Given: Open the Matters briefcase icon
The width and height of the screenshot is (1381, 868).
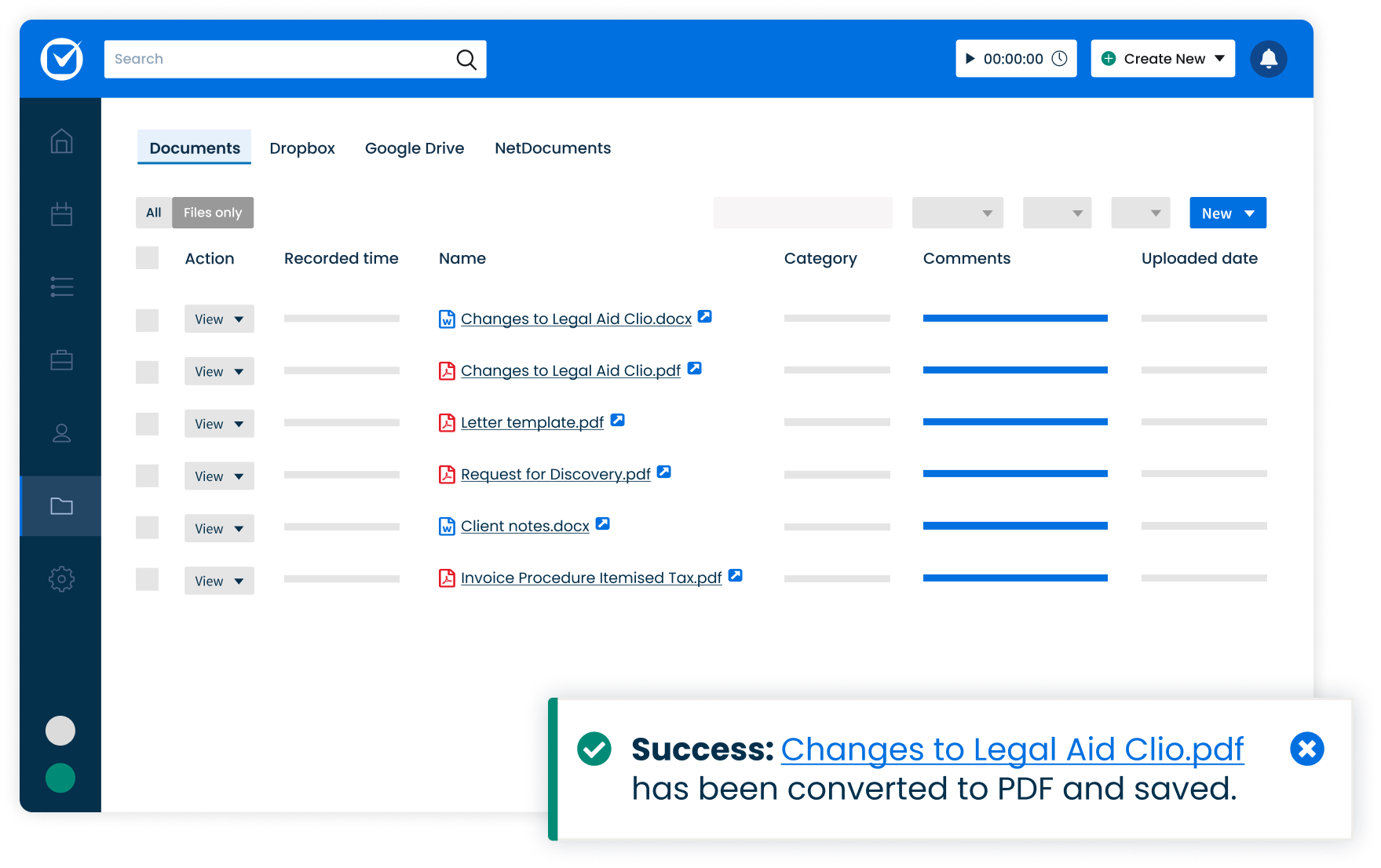Looking at the screenshot, I should pos(60,360).
